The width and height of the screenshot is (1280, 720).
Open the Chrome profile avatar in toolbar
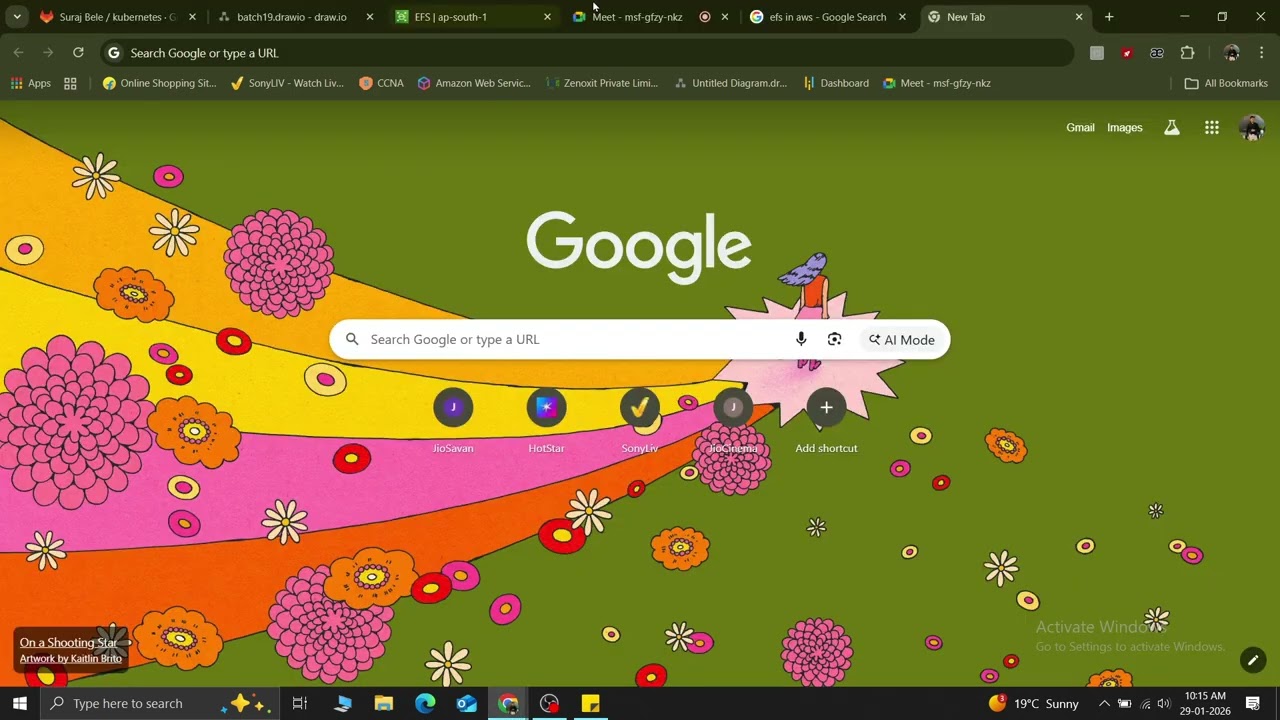point(1231,53)
